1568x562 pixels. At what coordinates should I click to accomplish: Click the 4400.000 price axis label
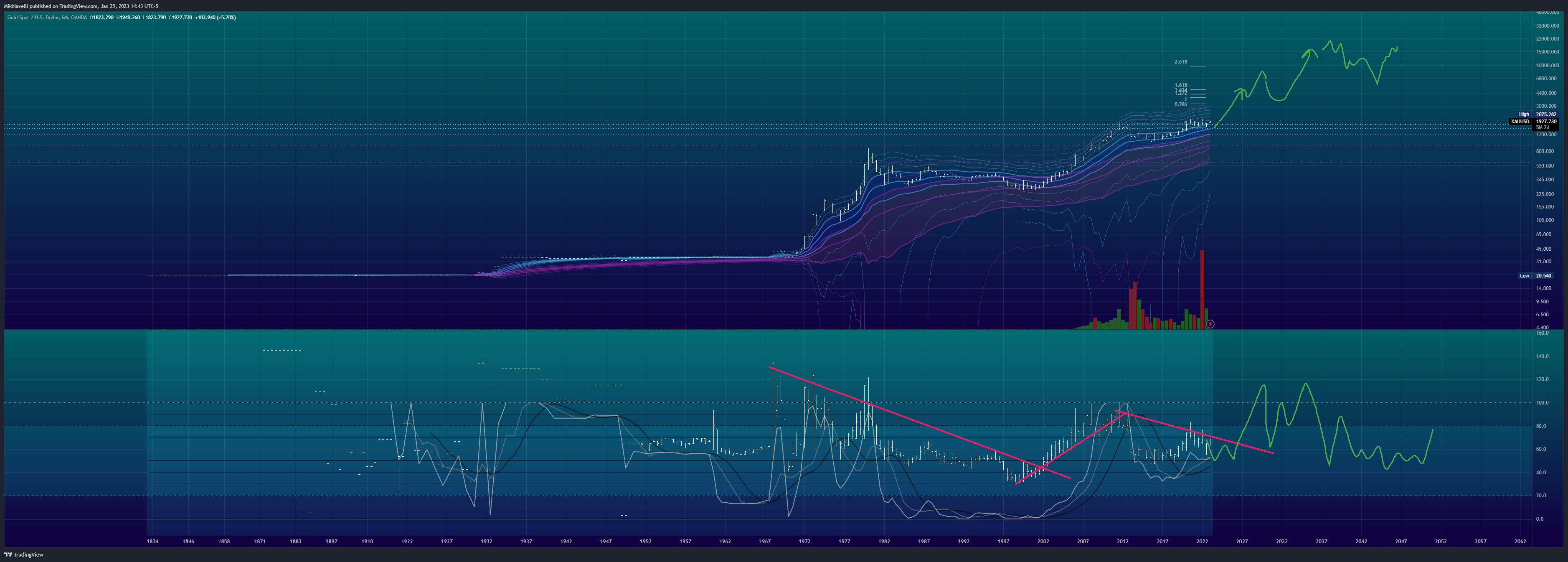click(1547, 93)
